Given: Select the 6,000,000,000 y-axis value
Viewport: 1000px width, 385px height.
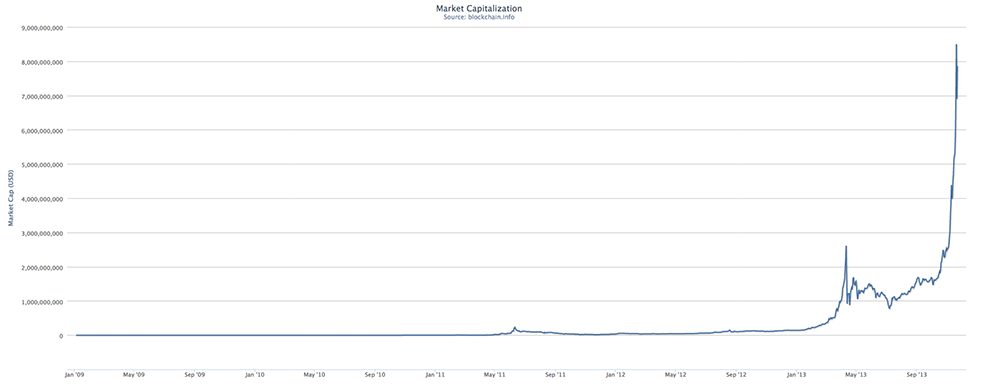Looking at the screenshot, I should point(42,131).
